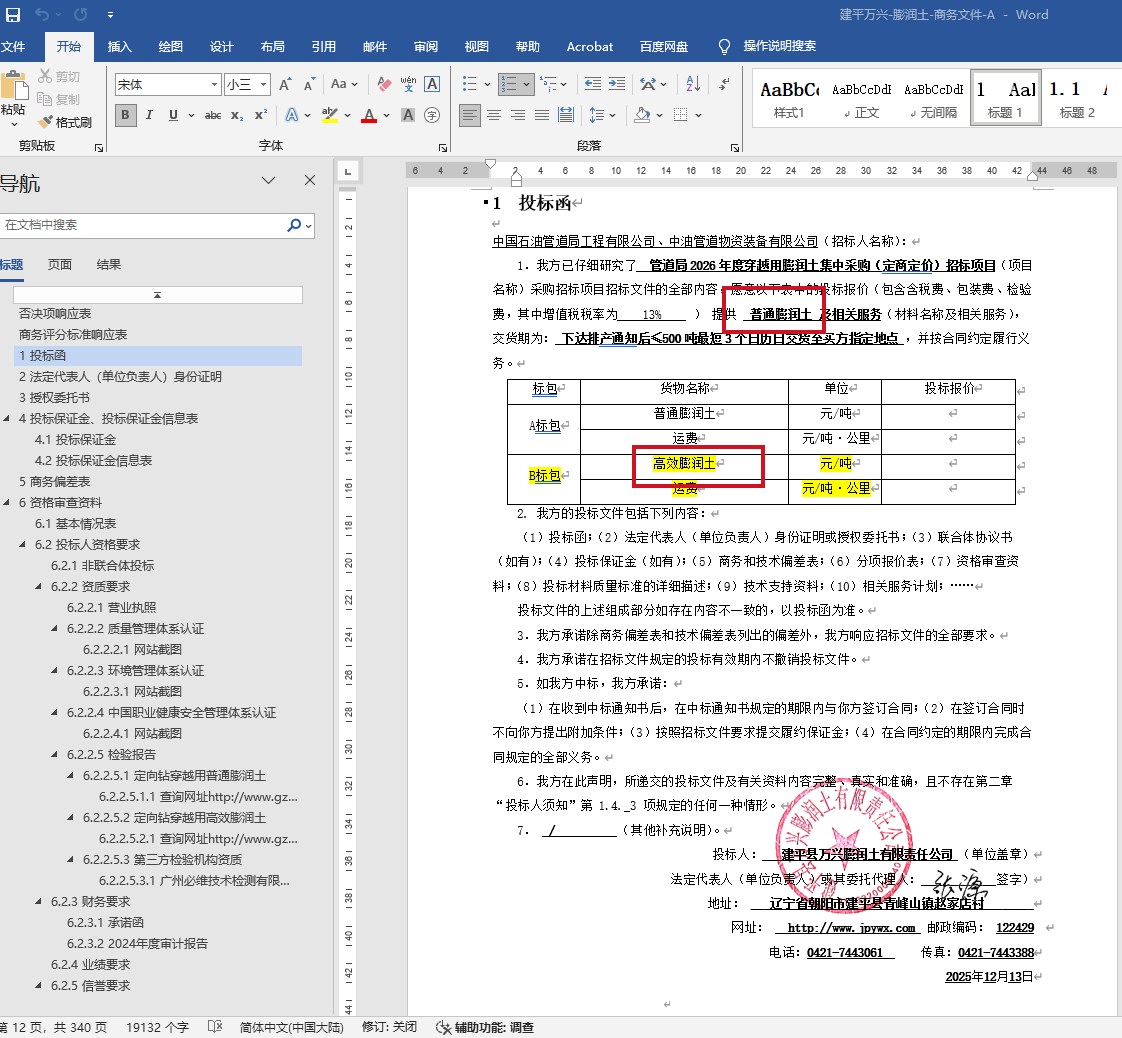Toggle track changes 修订: 关闭 status
This screenshot has height=1038, width=1122.
(389, 1027)
